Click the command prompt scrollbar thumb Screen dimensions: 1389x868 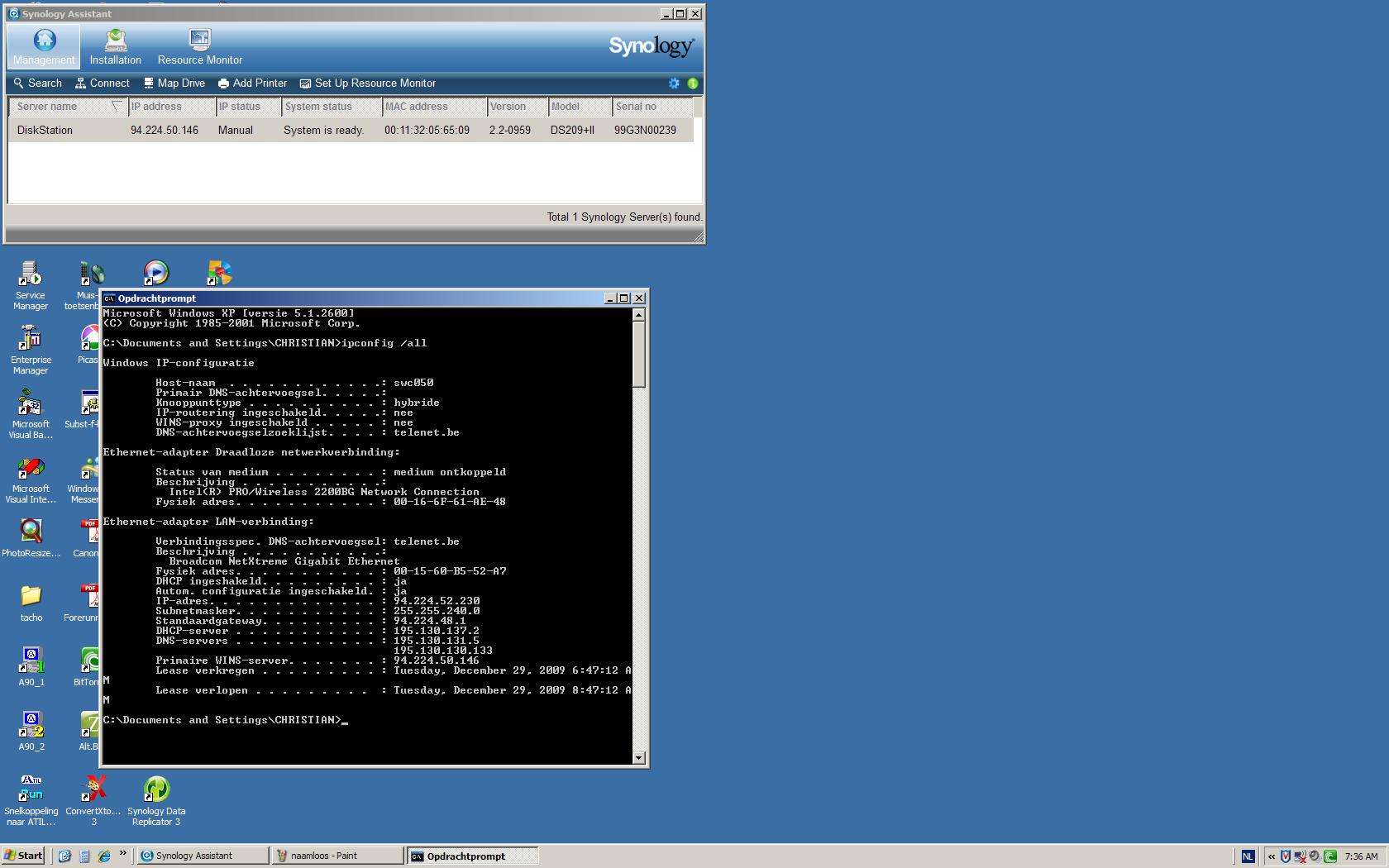[x=638, y=354]
